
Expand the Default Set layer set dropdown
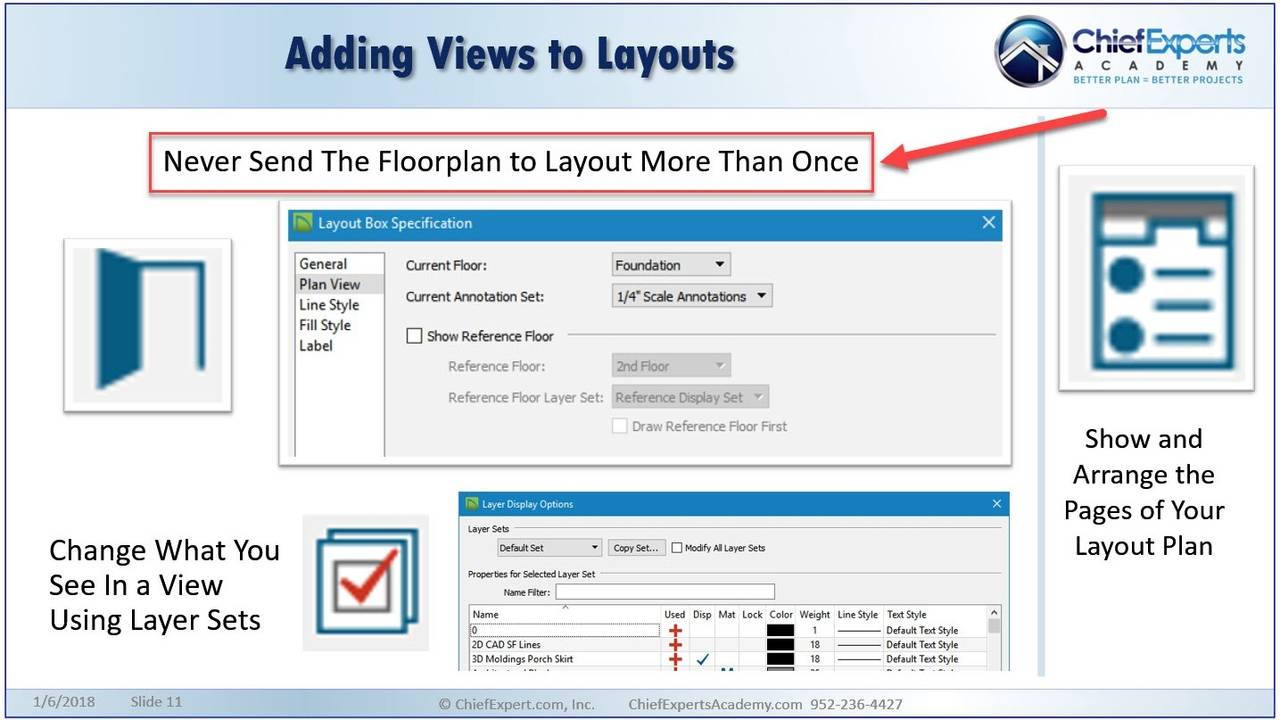(x=550, y=548)
